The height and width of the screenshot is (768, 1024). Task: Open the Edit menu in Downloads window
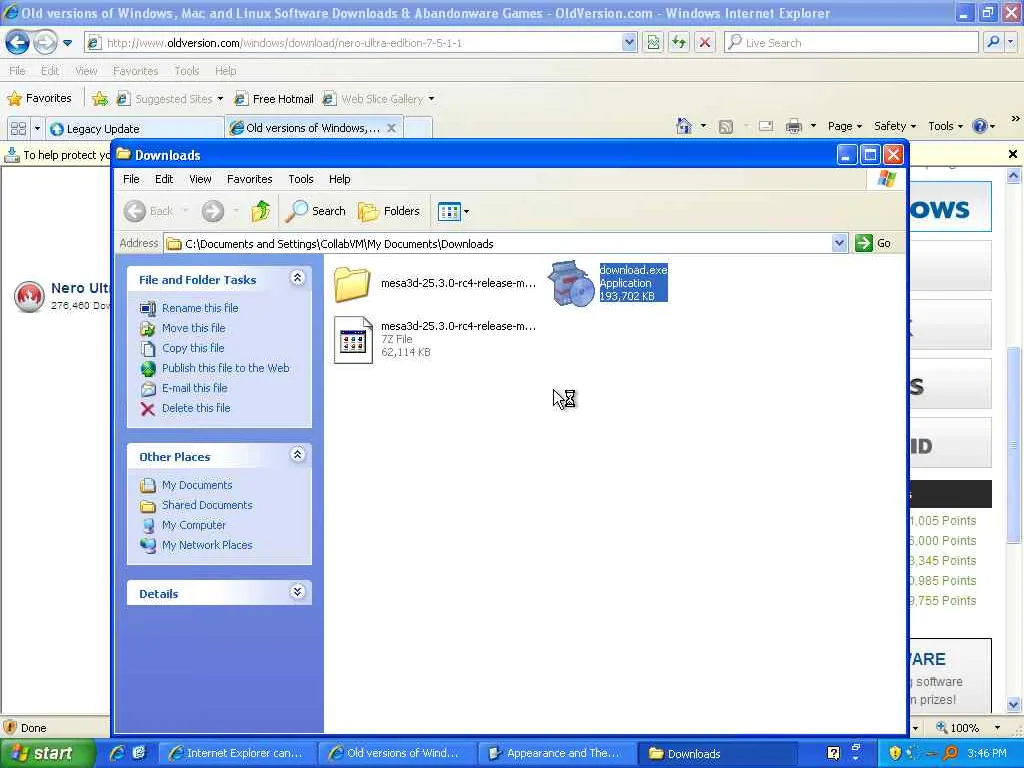(x=164, y=179)
